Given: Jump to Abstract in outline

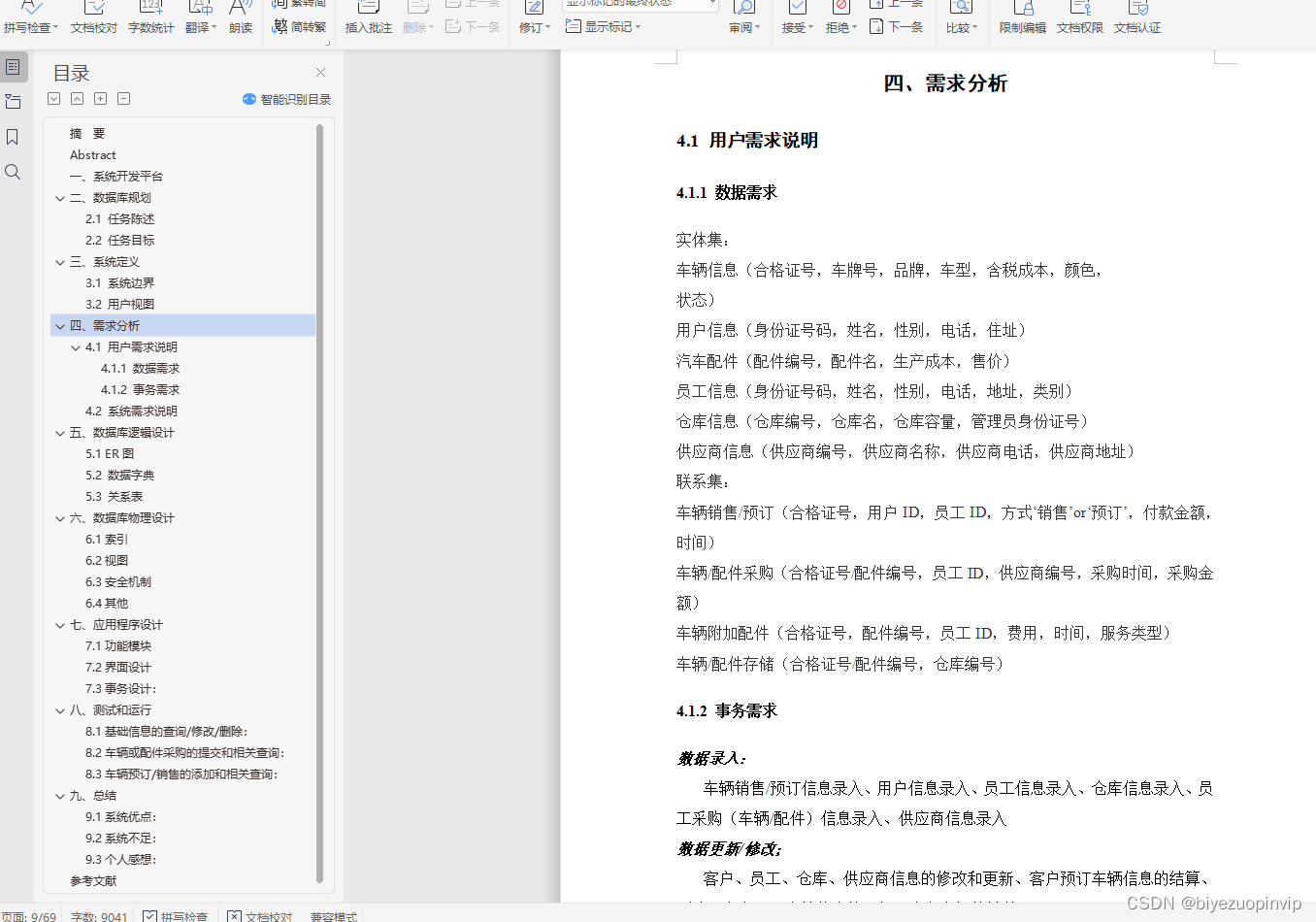Looking at the screenshot, I should (x=93, y=155).
